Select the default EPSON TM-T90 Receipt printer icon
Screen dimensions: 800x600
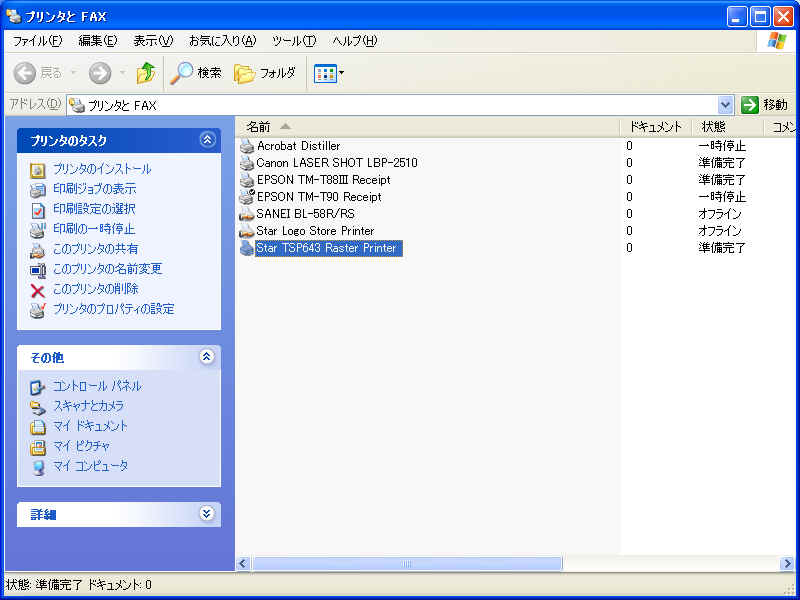[x=247, y=197]
